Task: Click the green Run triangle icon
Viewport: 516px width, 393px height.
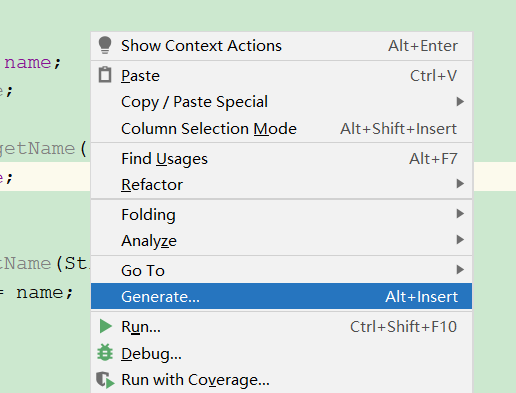Action: coord(106,326)
